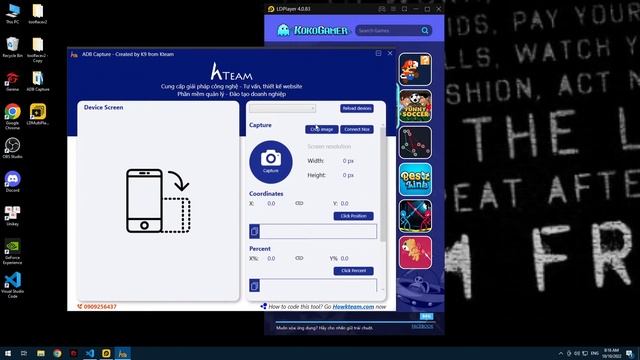Image resolution: width=640 pixels, height=360 pixels.
Task: Open the Funny Soccer game thumbnail
Action: 415,106
